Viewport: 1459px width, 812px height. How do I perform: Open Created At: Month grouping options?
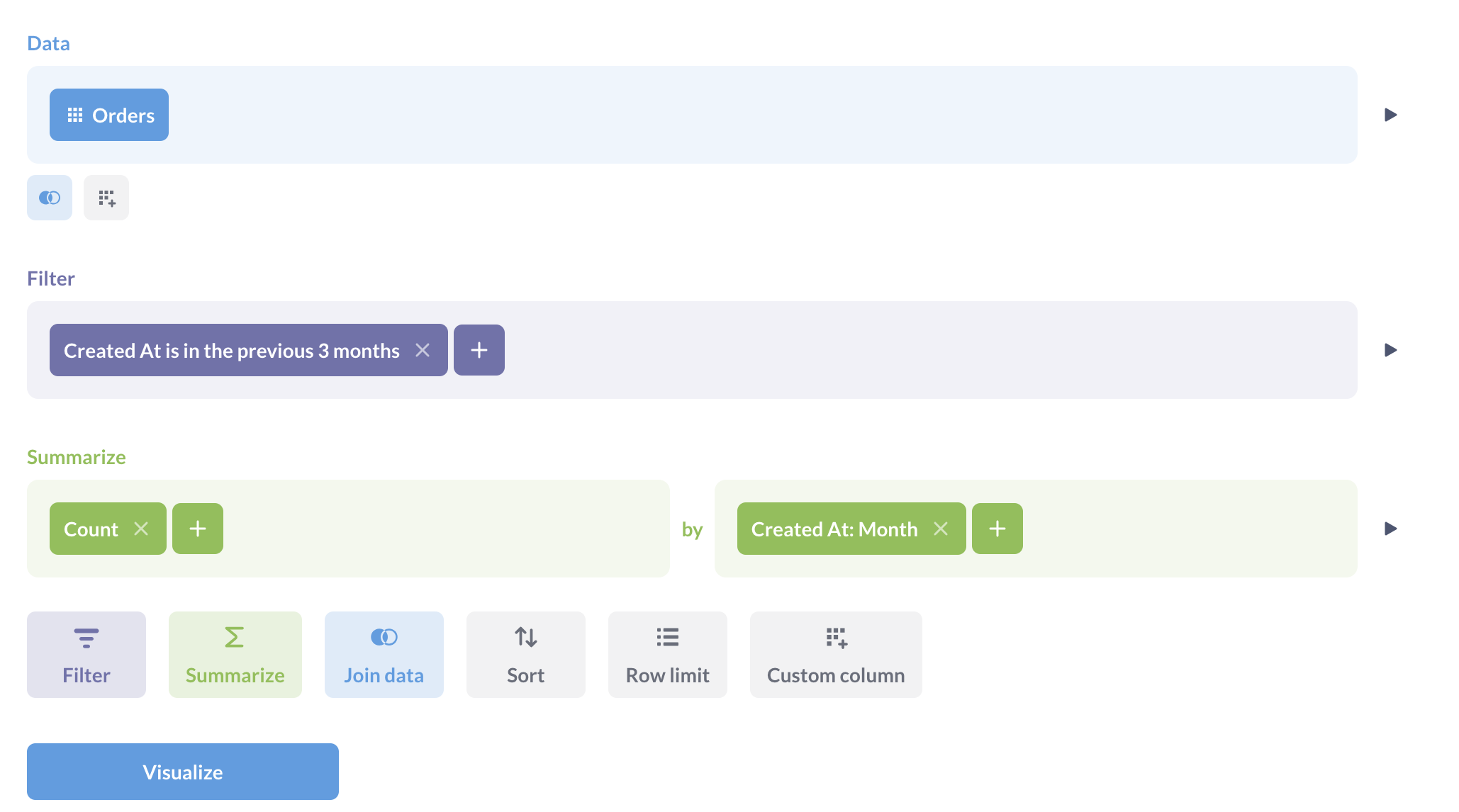[x=834, y=528]
